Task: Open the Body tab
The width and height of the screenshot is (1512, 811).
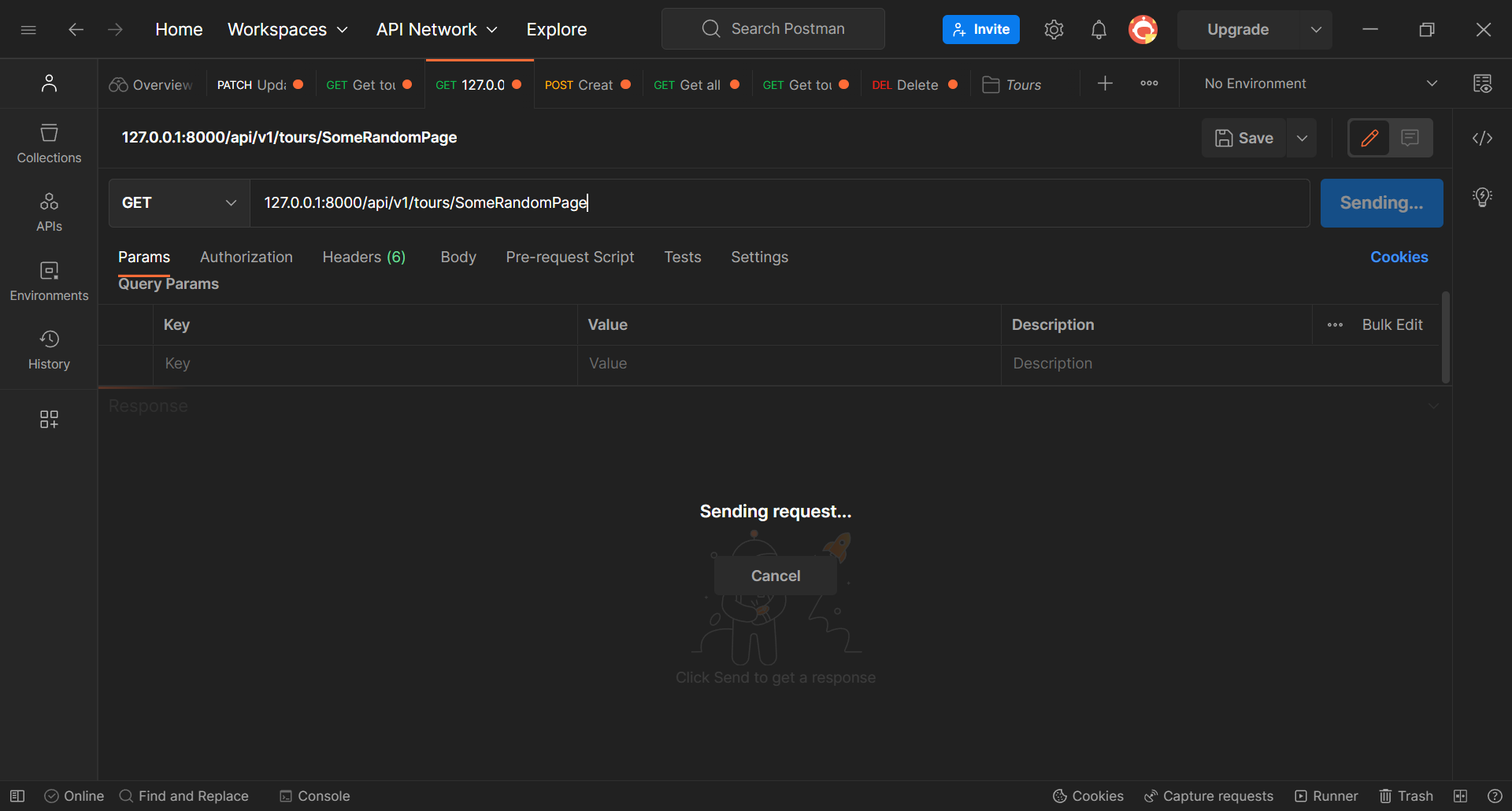Action: point(458,257)
